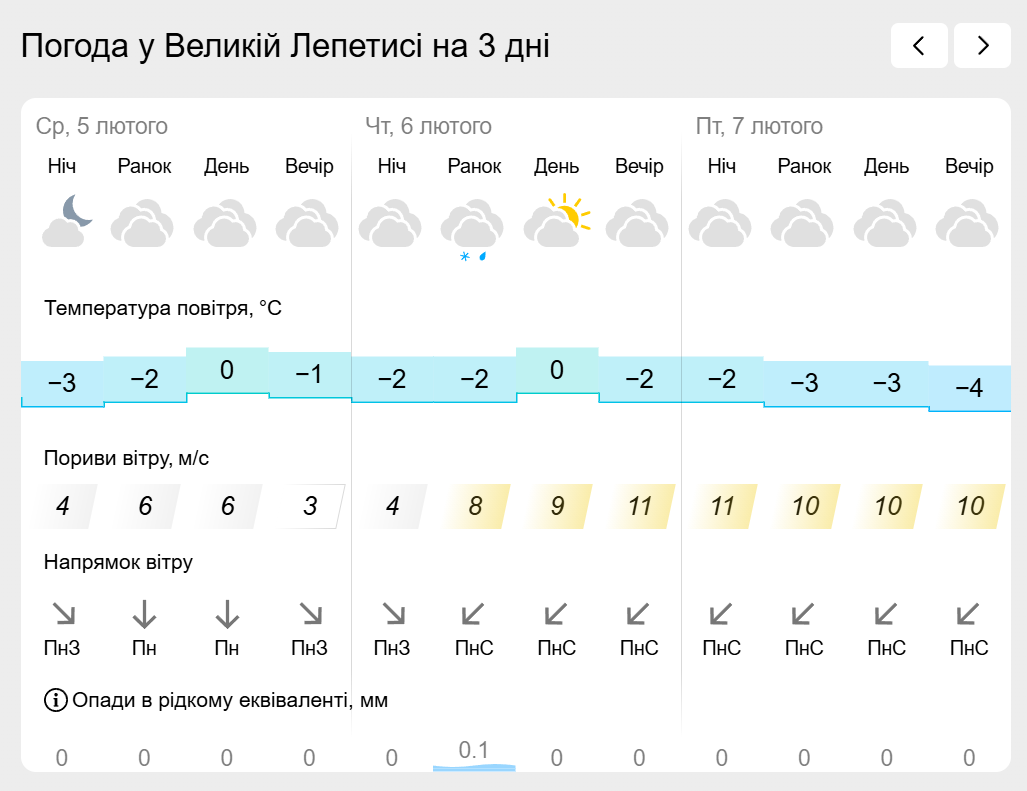Click Wednesday morning's north wind arrow
This screenshot has height=791, width=1027.
pos(144,614)
